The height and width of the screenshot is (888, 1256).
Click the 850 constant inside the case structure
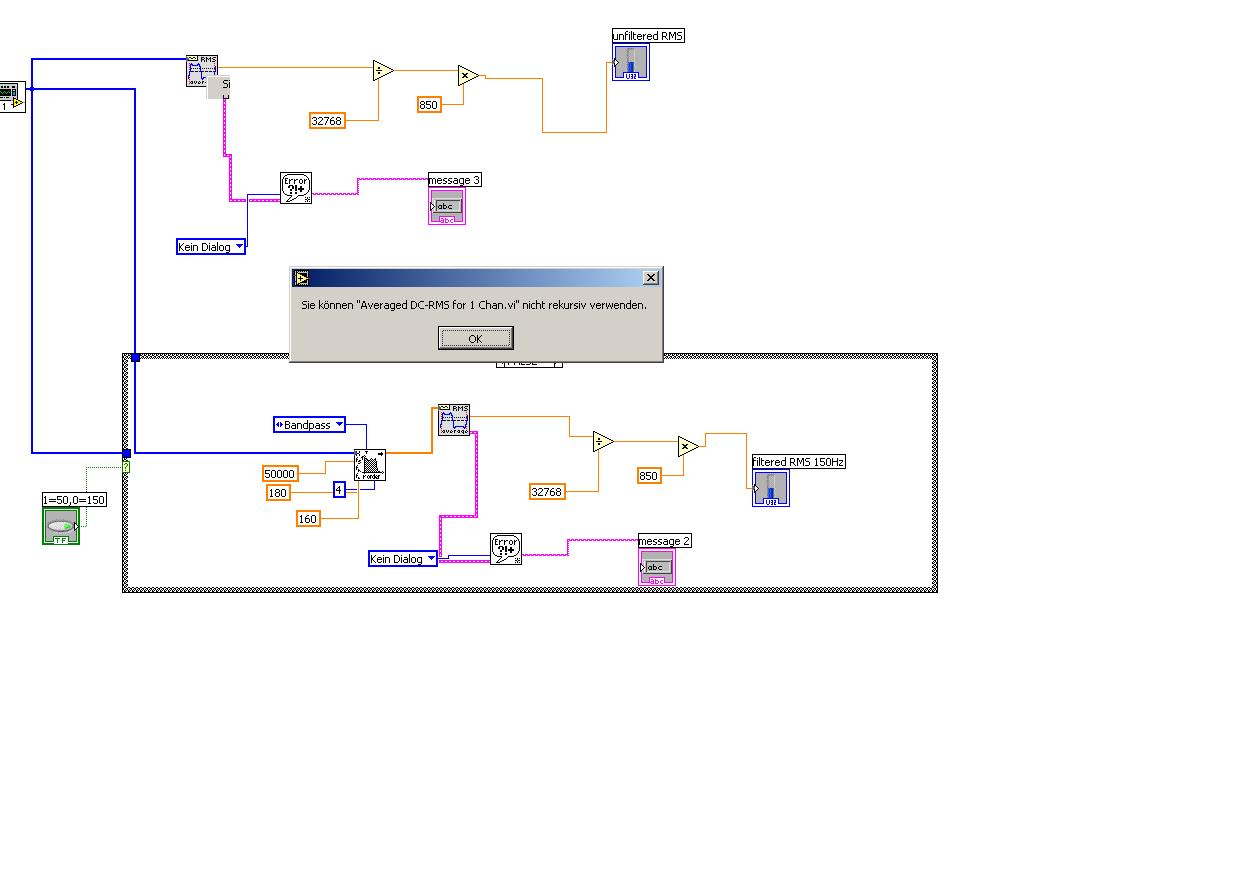click(x=649, y=476)
